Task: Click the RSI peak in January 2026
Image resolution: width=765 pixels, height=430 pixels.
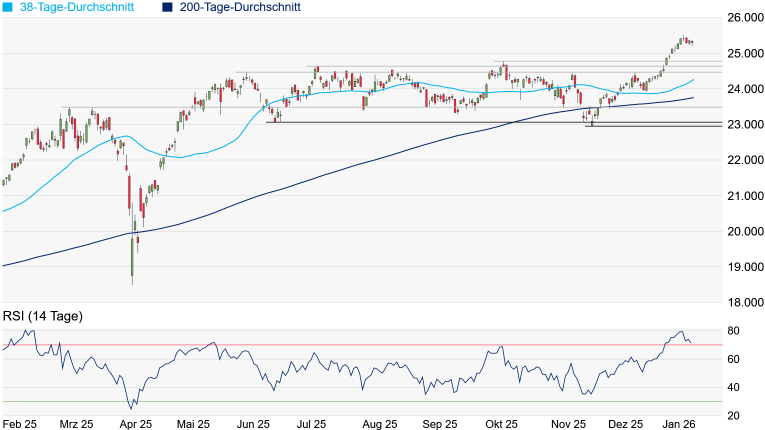Action: 680,332
